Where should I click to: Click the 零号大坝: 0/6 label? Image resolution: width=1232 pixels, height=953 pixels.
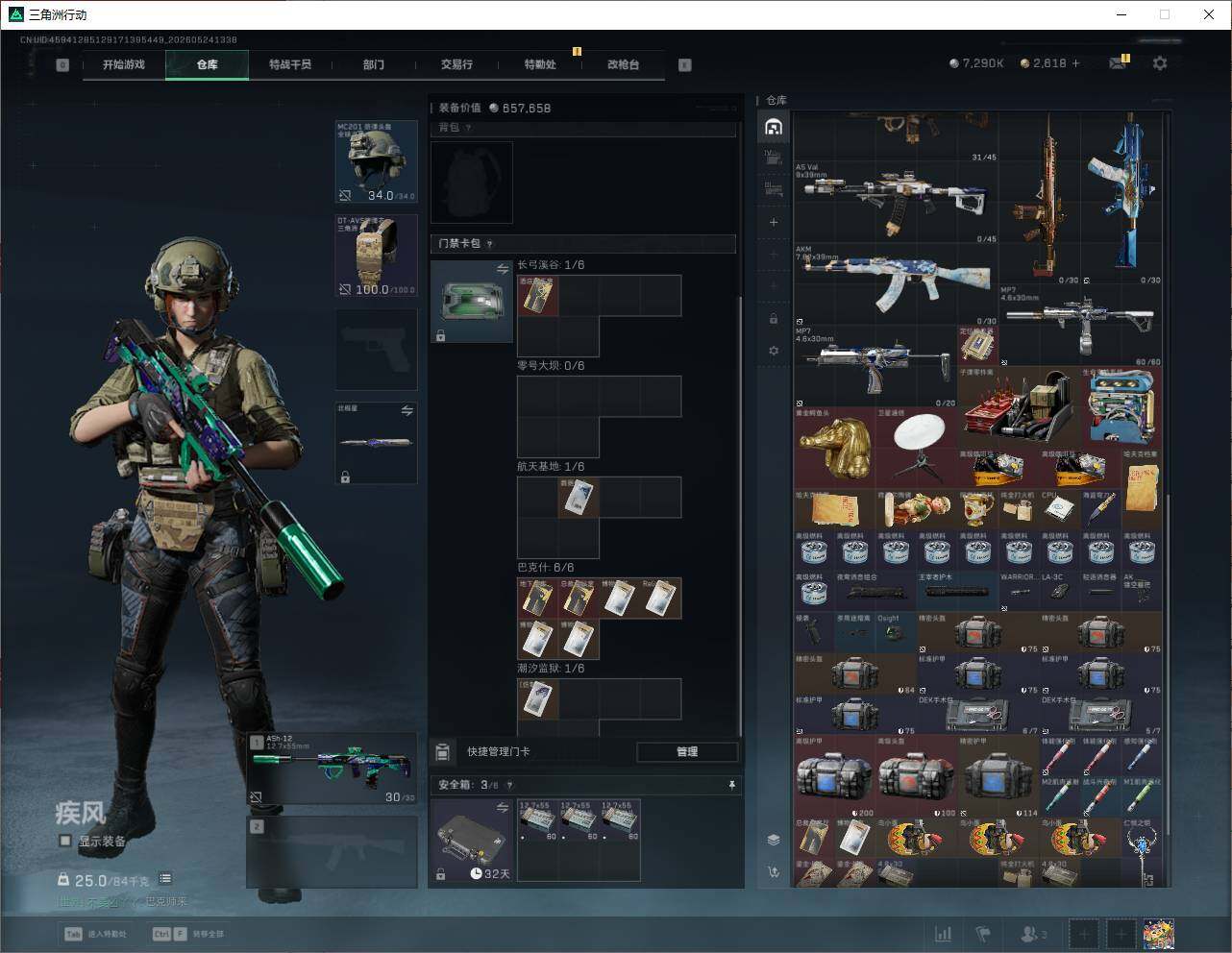pyautogui.click(x=551, y=365)
